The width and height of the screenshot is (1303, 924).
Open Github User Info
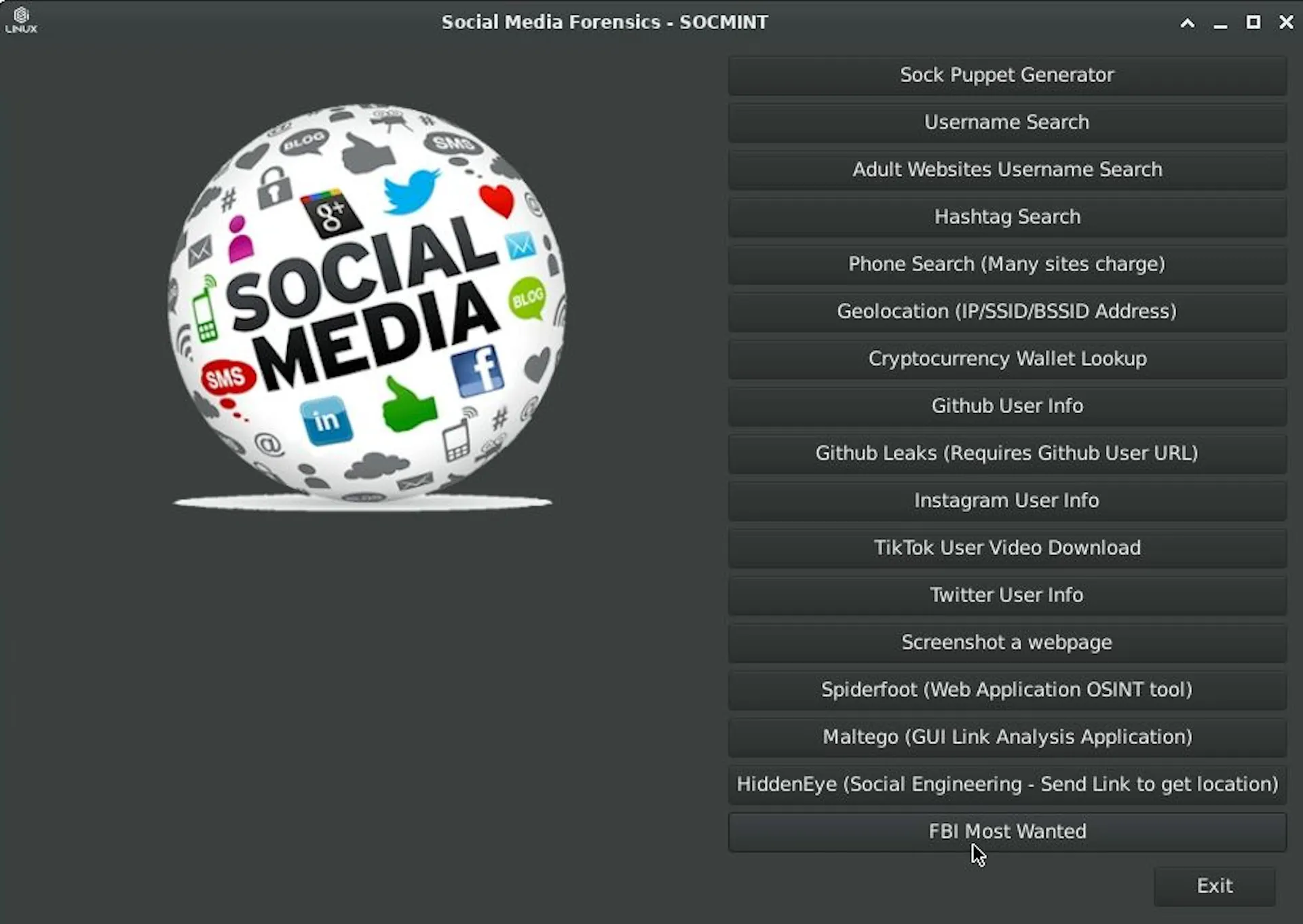point(1007,406)
